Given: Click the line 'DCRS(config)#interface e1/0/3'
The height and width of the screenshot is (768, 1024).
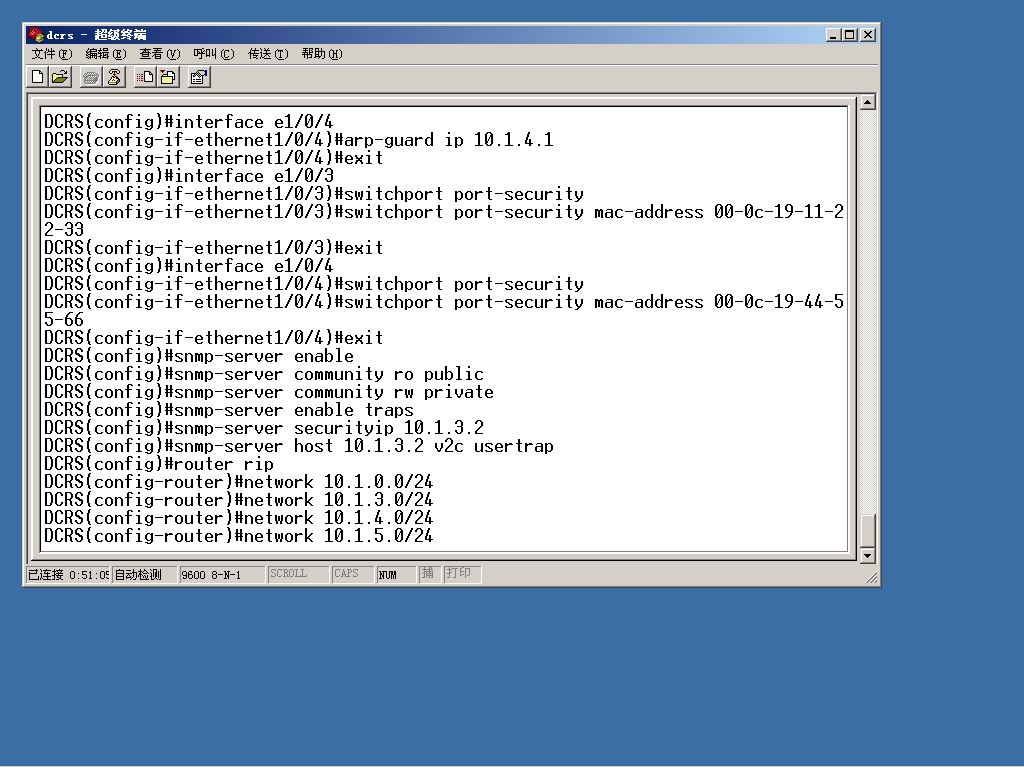Looking at the screenshot, I should (189, 176).
